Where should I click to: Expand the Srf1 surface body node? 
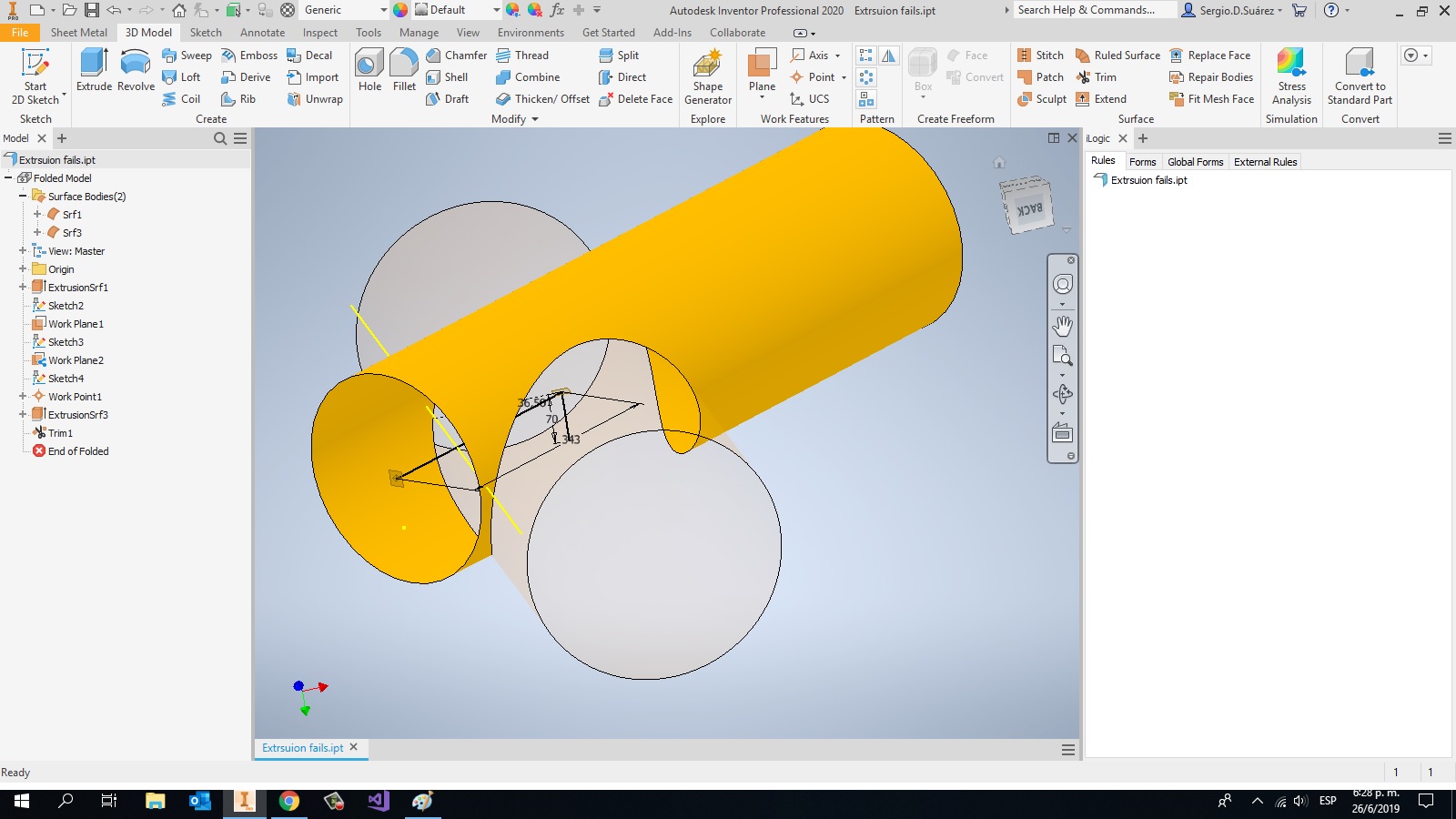[37, 215]
